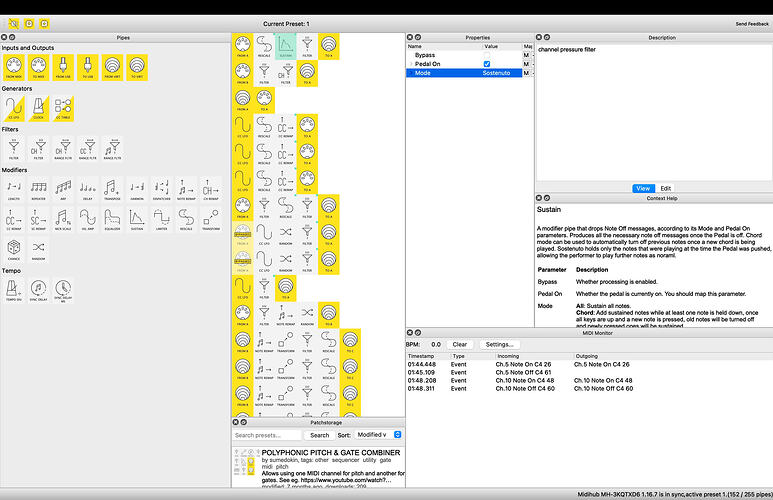
Task: Clear the MIDI Monitor log
Action: coord(459,345)
